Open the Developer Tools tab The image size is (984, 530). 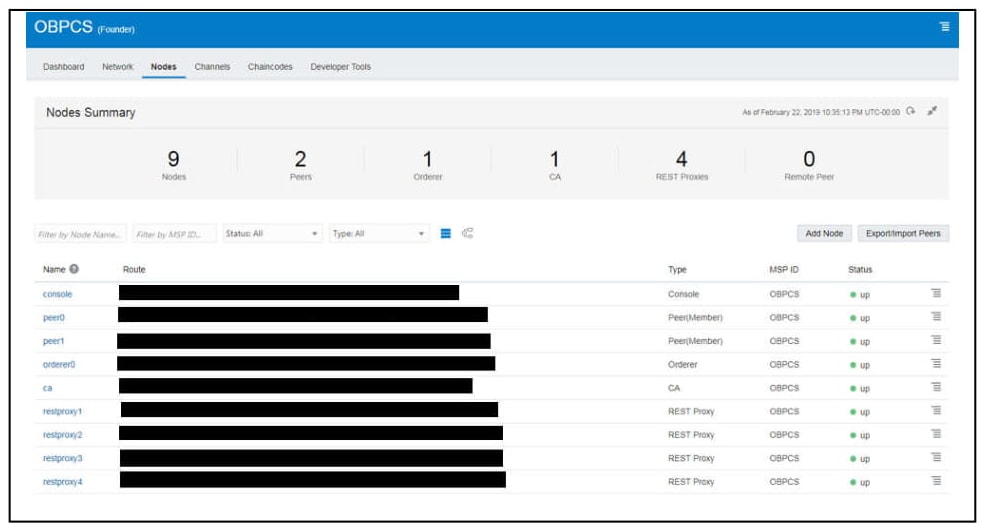click(340, 66)
